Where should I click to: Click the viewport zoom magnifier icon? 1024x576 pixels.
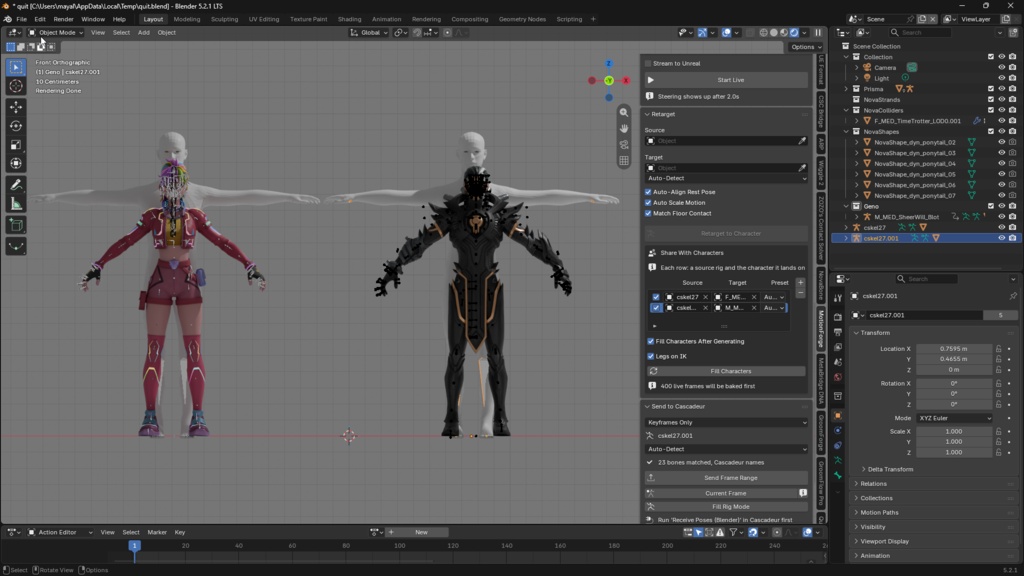point(624,112)
